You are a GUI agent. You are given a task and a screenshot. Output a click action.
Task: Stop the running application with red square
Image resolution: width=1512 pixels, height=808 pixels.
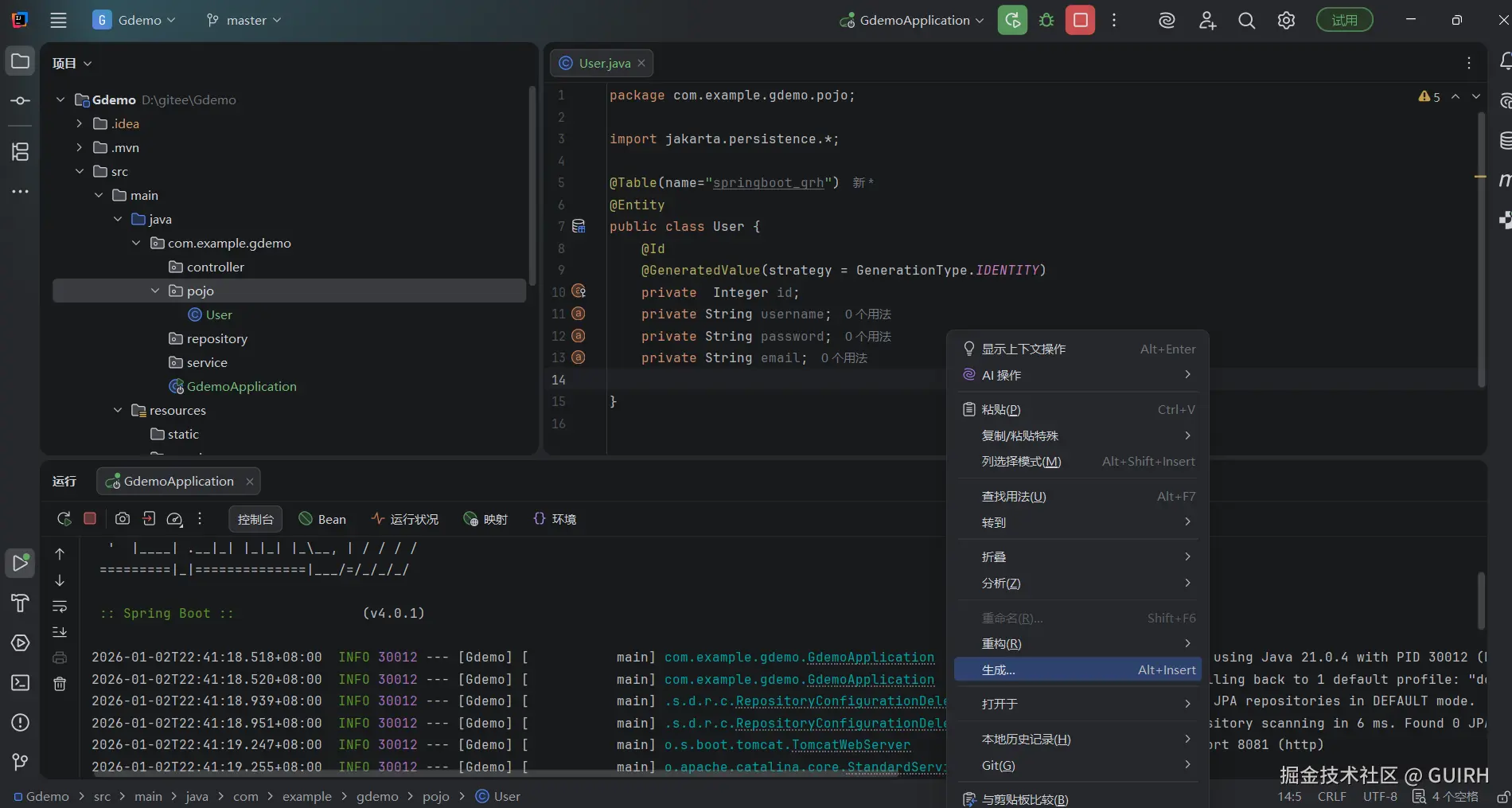pyautogui.click(x=1080, y=21)
